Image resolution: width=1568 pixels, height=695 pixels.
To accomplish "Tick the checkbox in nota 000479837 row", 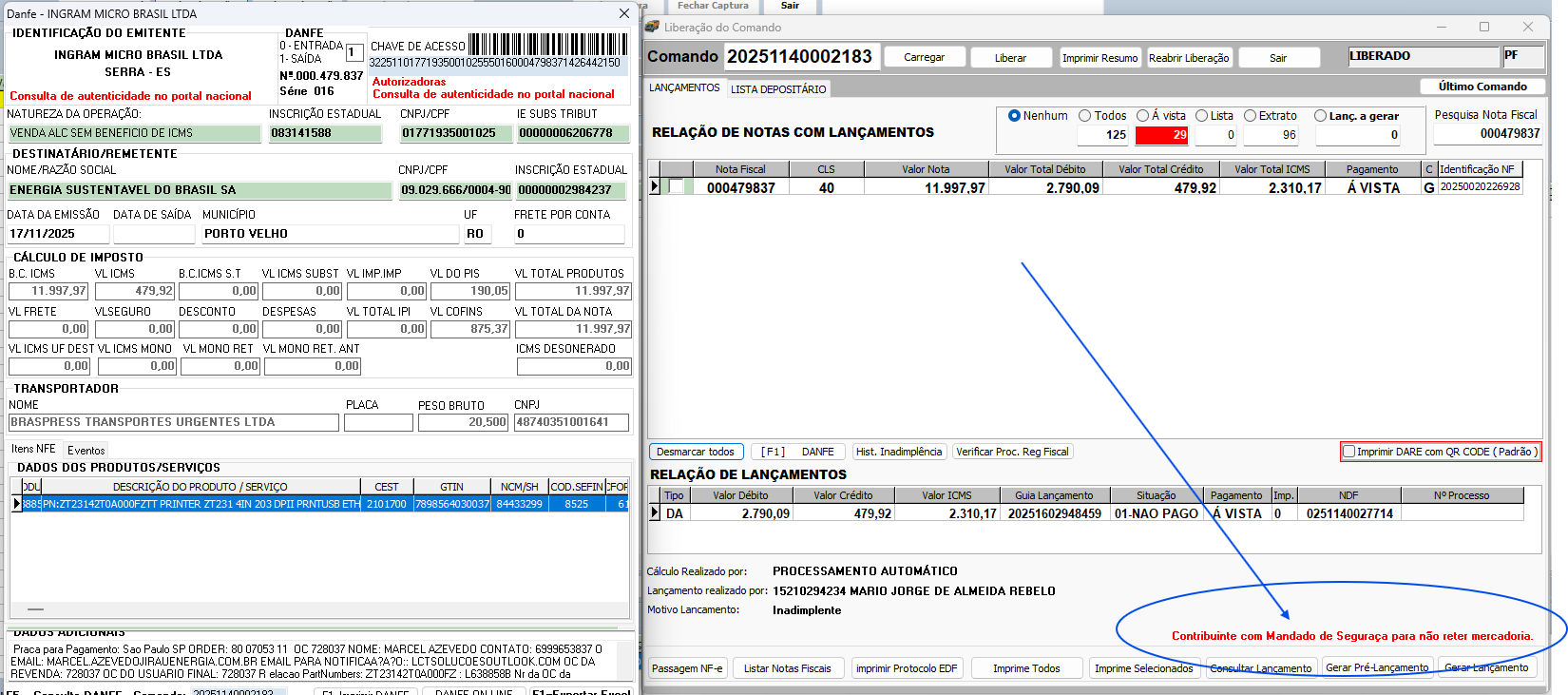I will [675, 187].
